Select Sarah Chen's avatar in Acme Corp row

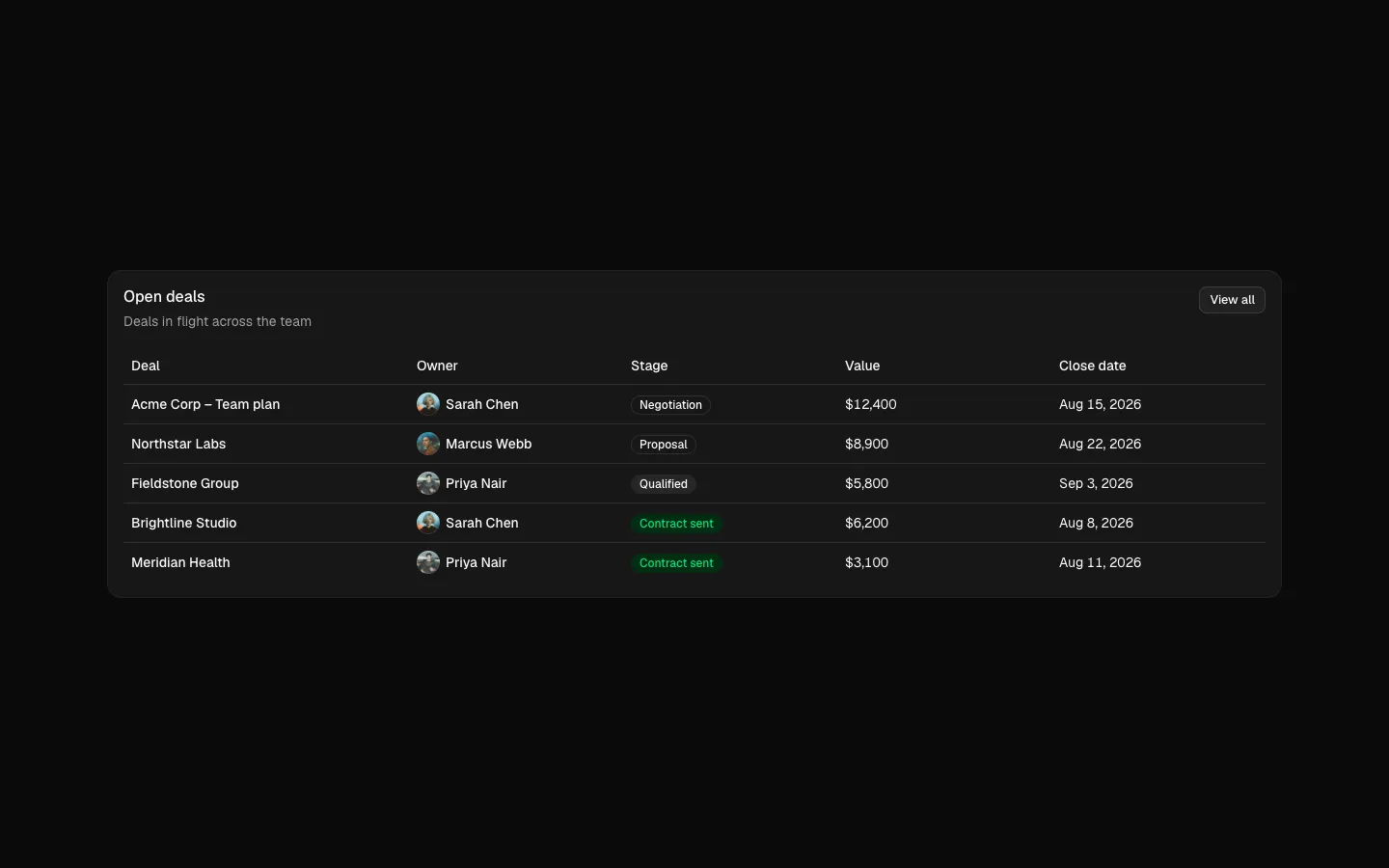[x=428, y=404]
